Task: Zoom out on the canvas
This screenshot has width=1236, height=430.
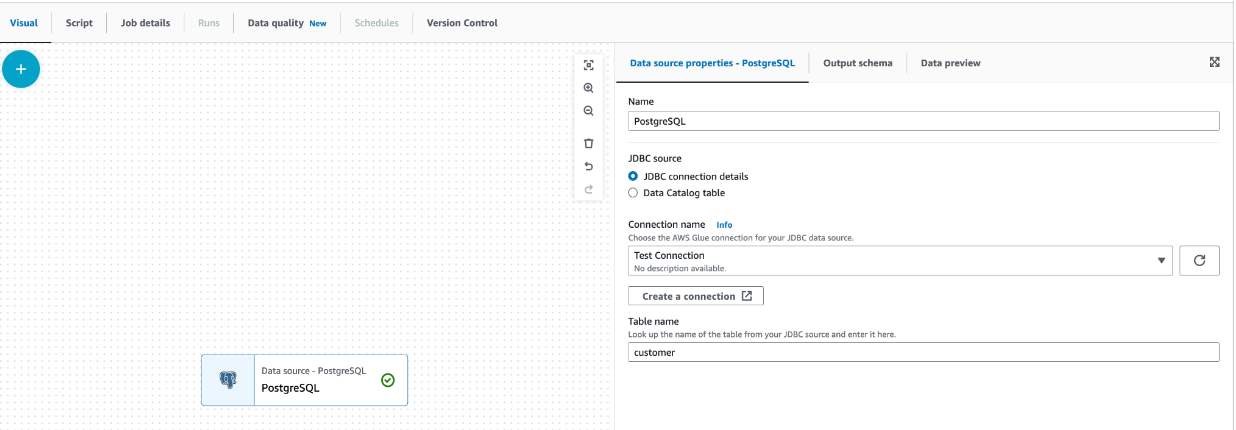Action: click(588, 111)
